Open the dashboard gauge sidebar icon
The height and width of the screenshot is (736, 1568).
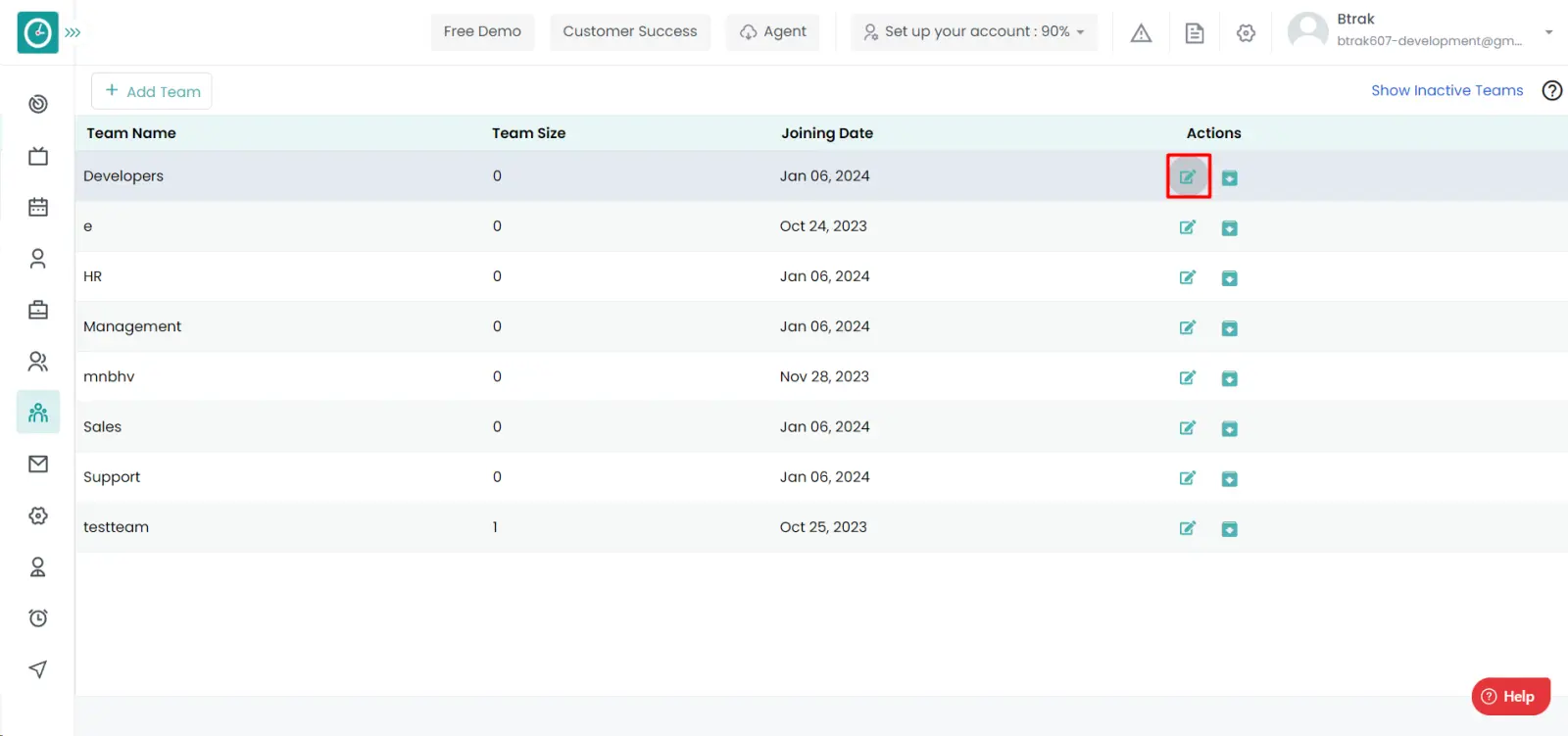coord(38,104)
